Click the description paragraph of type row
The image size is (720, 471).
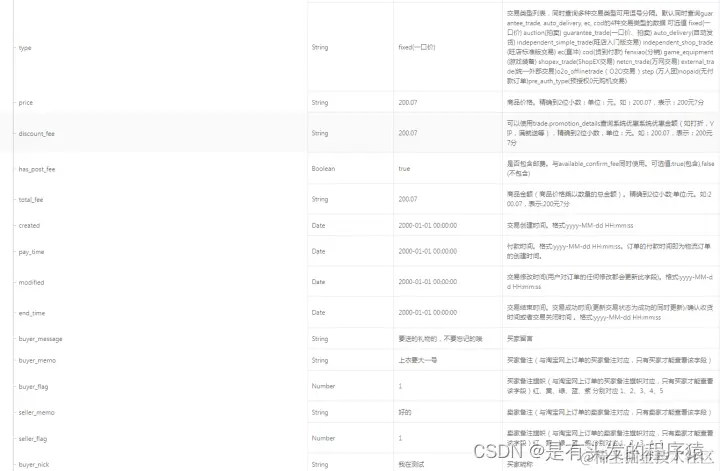point(610,47)
